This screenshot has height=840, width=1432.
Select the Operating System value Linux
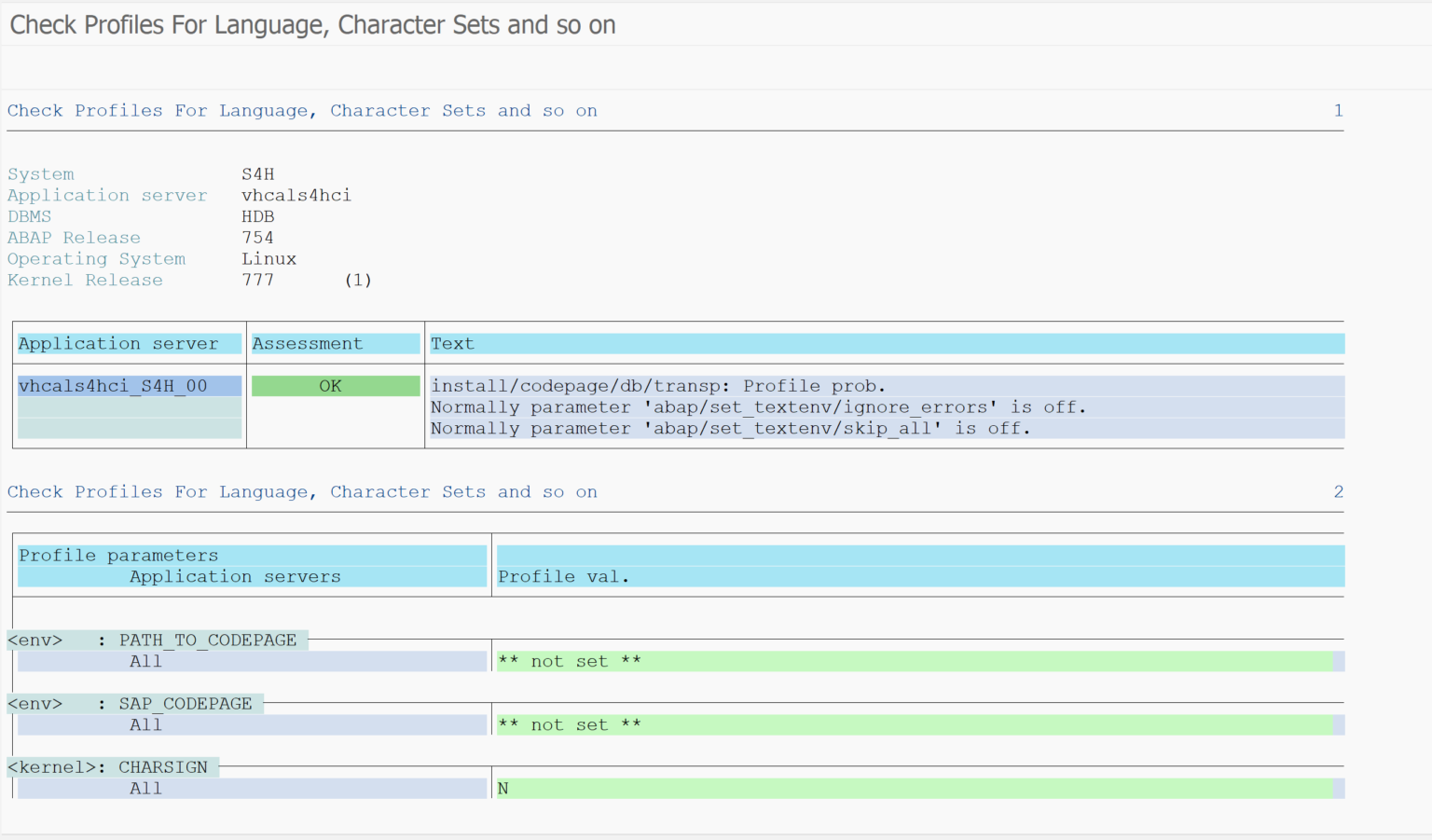(x=268, y=259)
